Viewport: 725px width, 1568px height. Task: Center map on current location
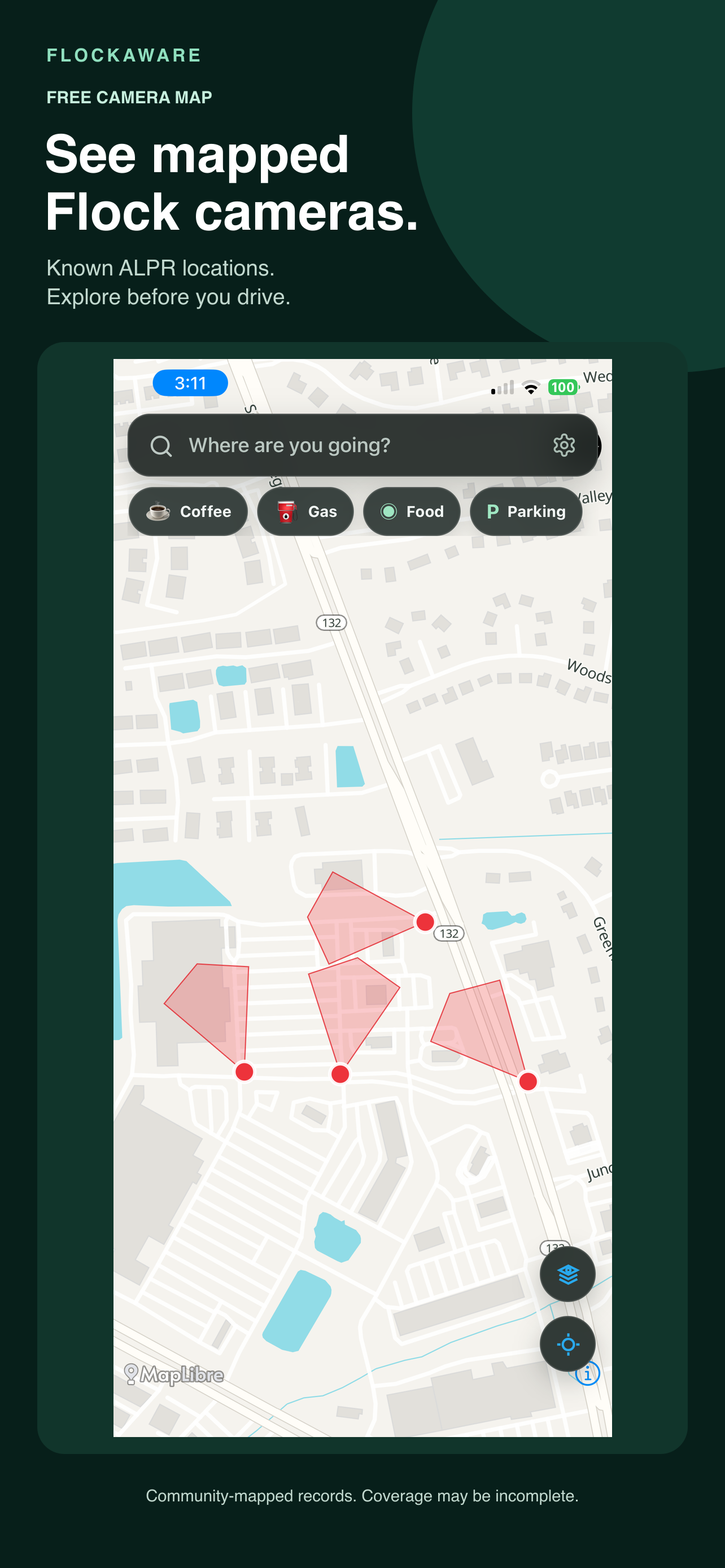click(x=567, y=1344)
